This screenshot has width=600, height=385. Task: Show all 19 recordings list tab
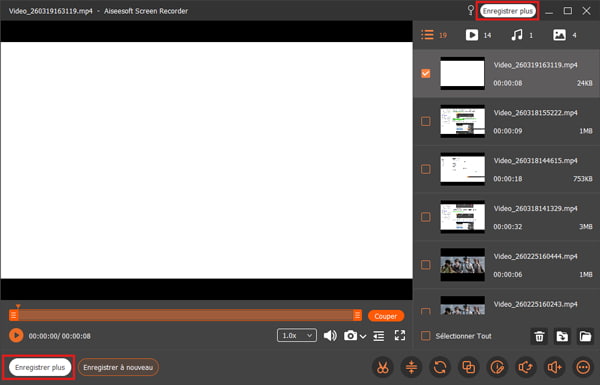[x=434, y=35]
